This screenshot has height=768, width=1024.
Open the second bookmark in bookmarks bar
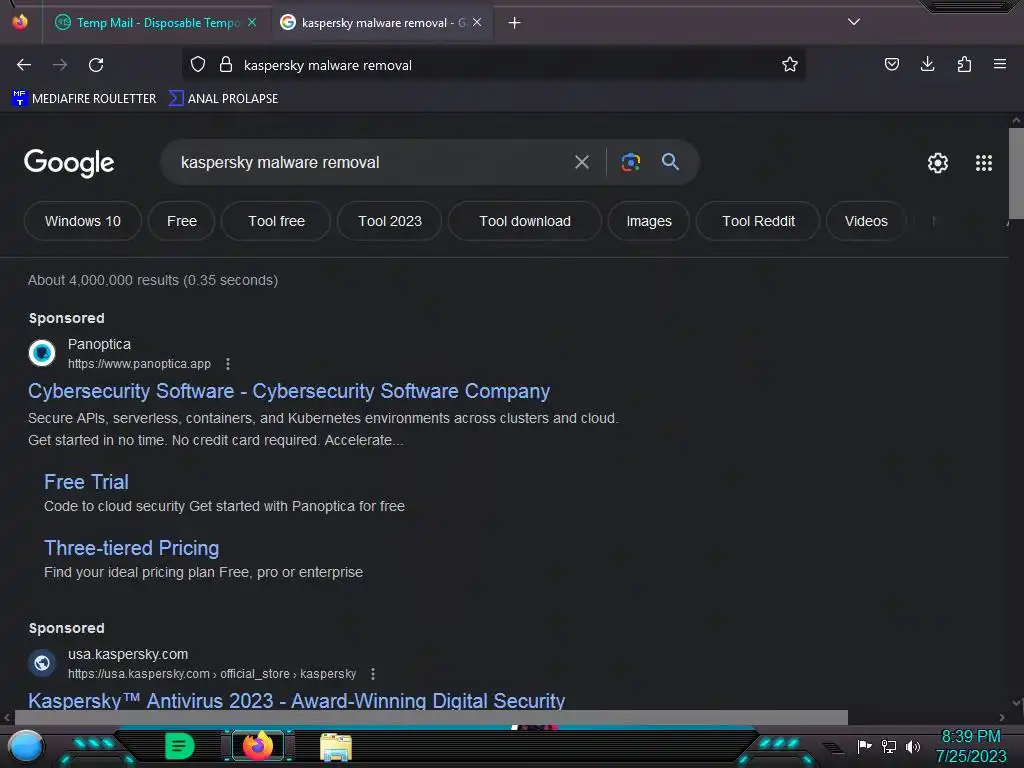pyautogui.click(x=223, y=99)
